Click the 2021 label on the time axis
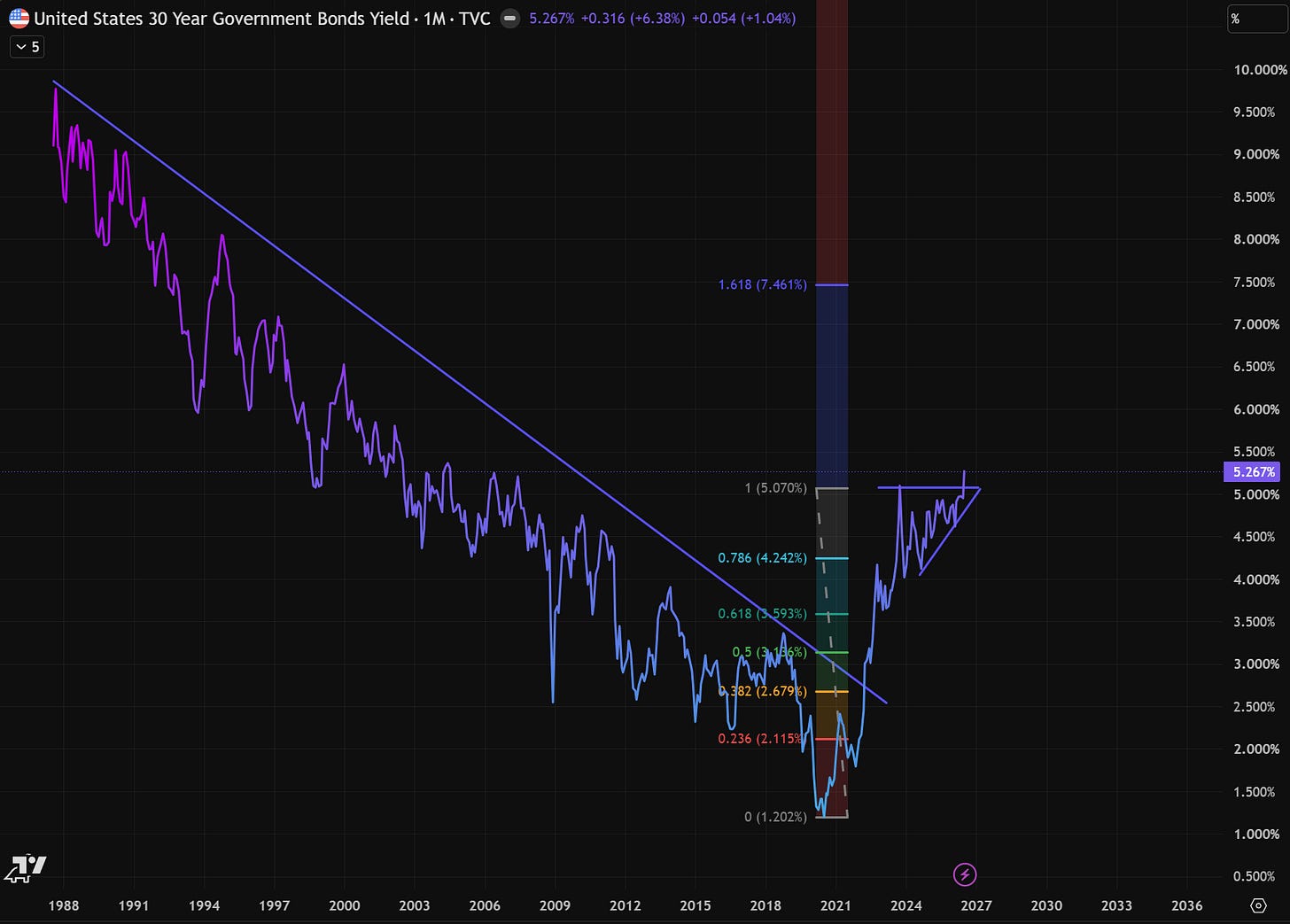This screenshot has height=924, width=1290. tap(835, 905)
